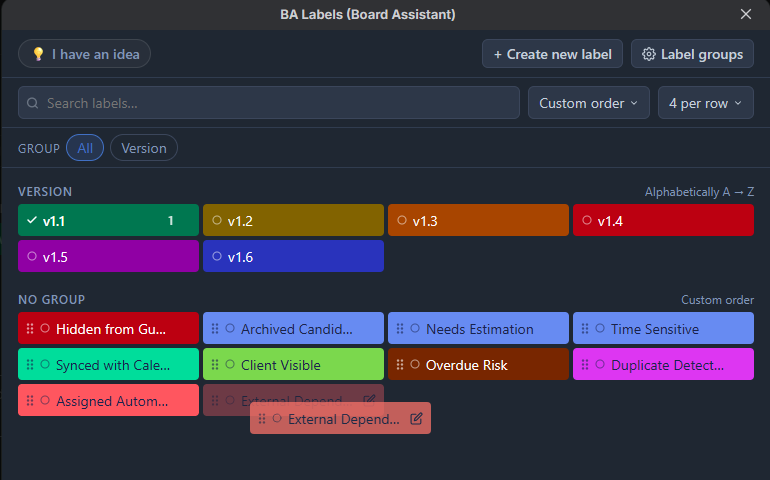
Task: Click the VERSION group heading
Action: 45,192
